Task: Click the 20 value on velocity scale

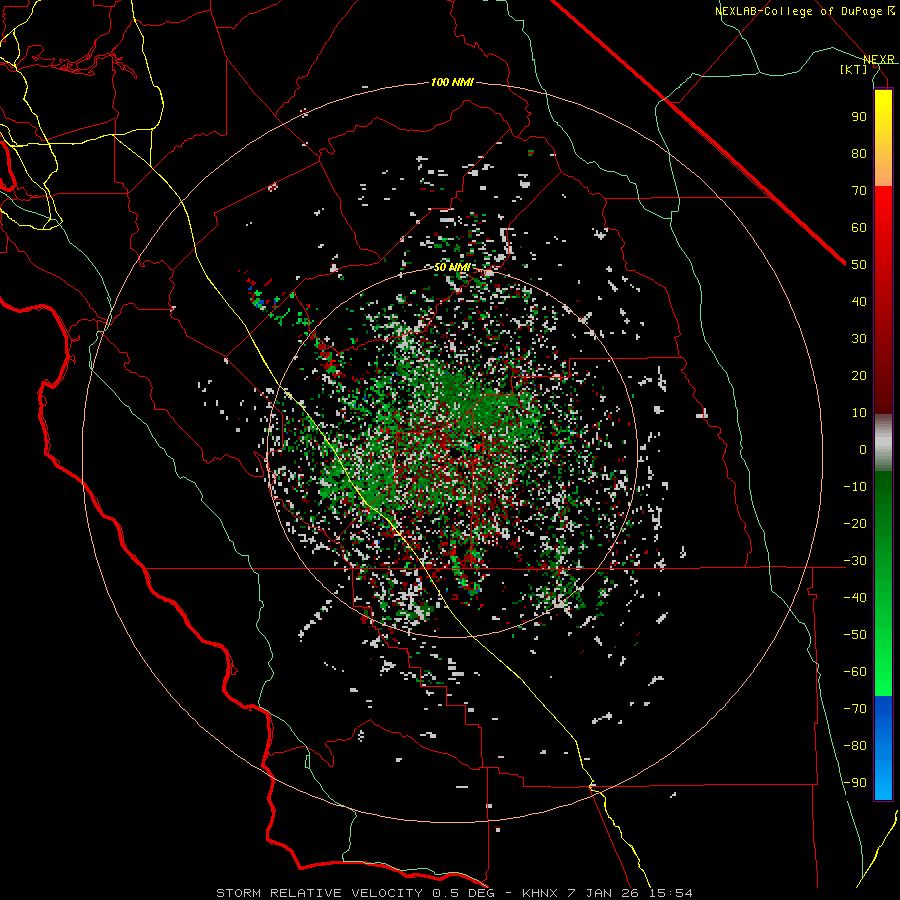Action: 859,375
